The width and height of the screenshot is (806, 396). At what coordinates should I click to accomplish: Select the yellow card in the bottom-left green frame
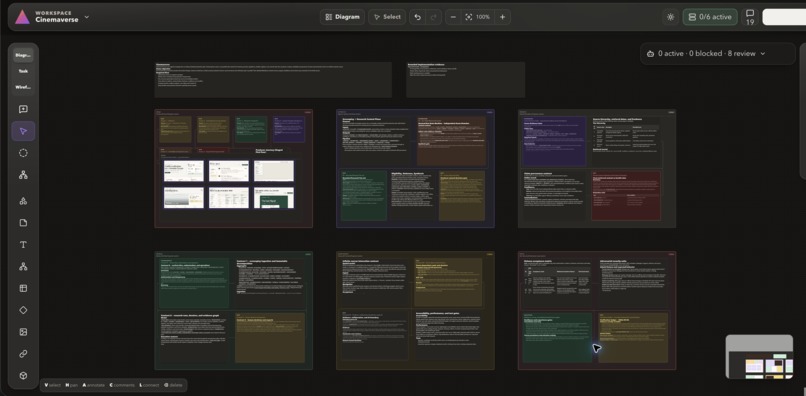tap(270, 337)
